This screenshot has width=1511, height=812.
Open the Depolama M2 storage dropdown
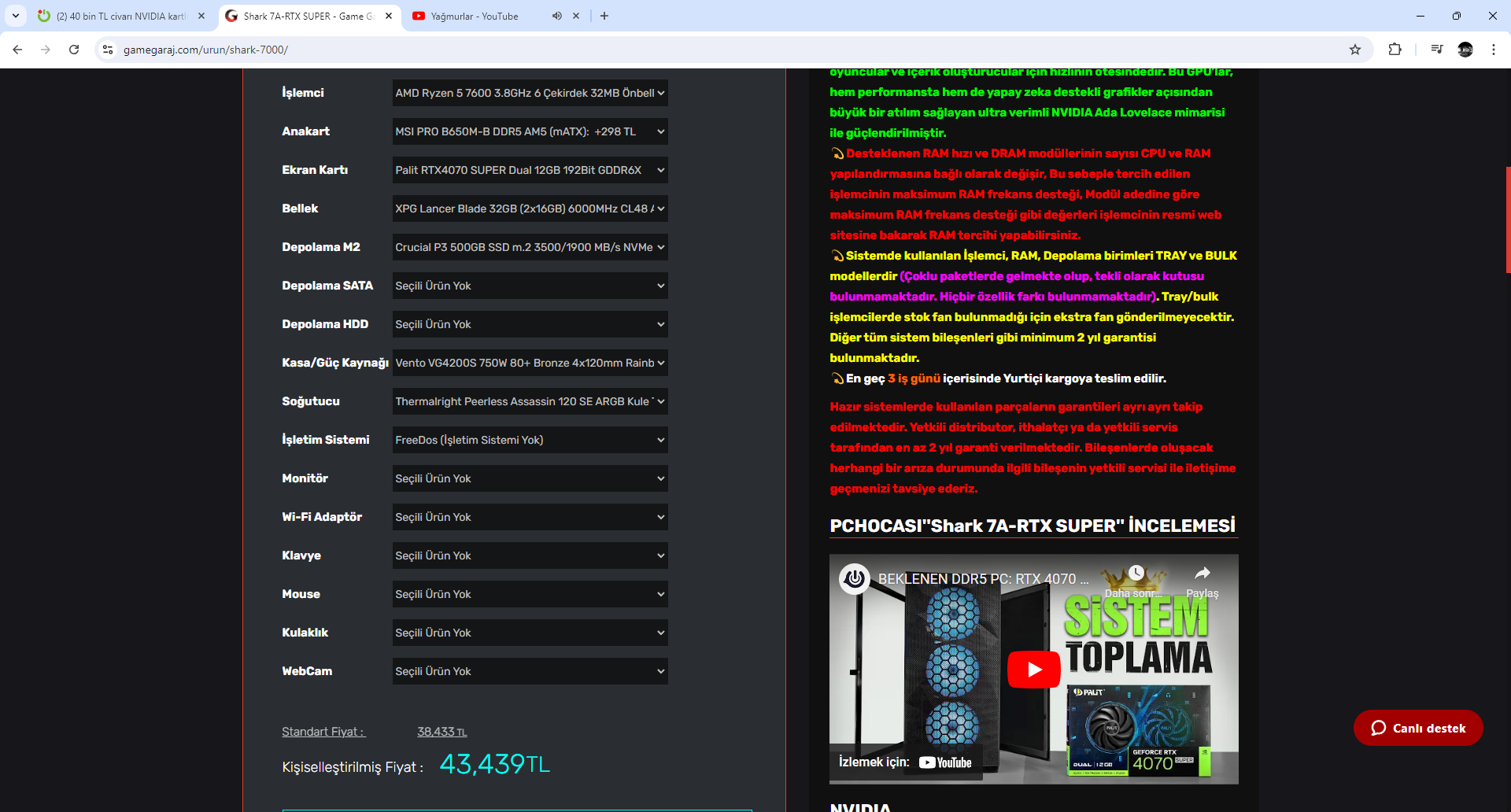[x=530, y=247]
